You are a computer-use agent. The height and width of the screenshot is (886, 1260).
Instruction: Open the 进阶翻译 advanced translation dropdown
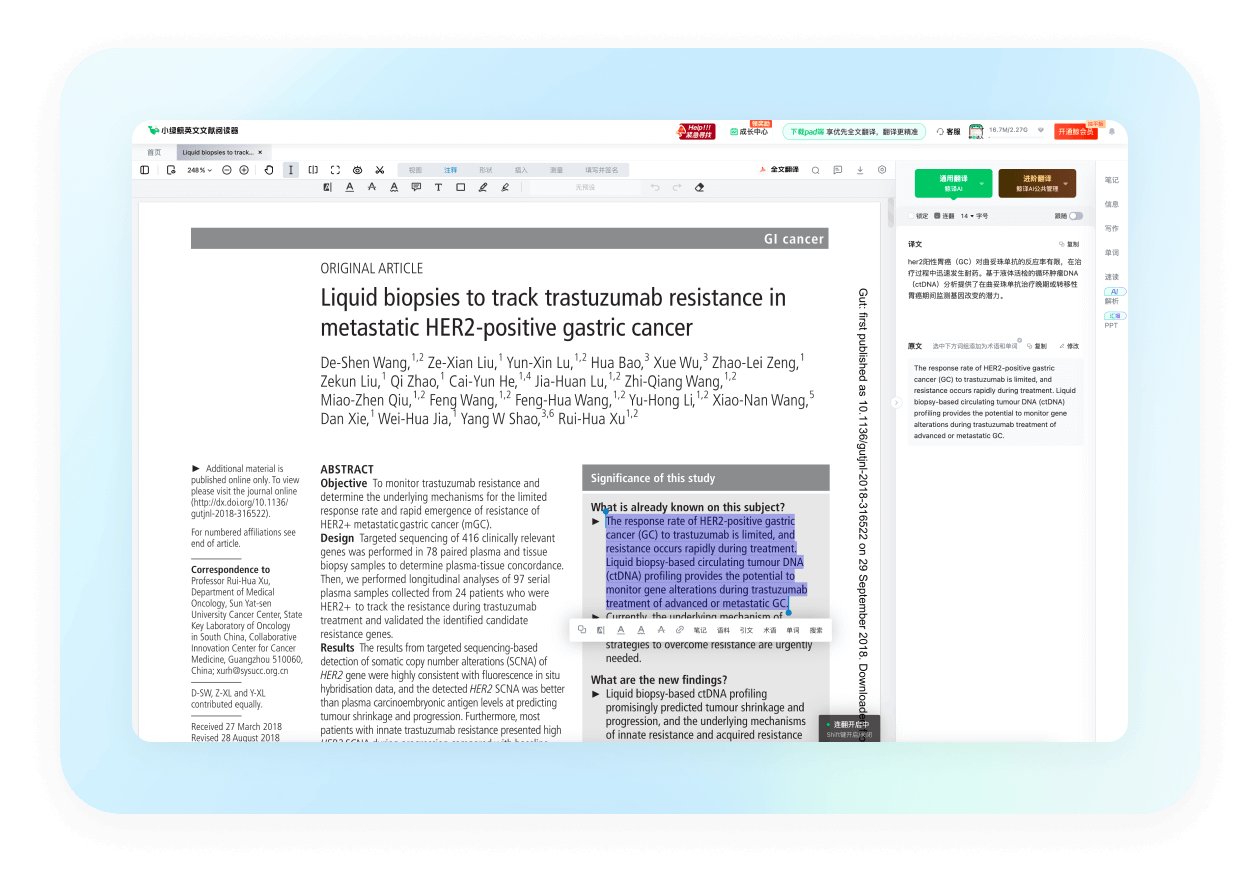tap(1037, 183)
